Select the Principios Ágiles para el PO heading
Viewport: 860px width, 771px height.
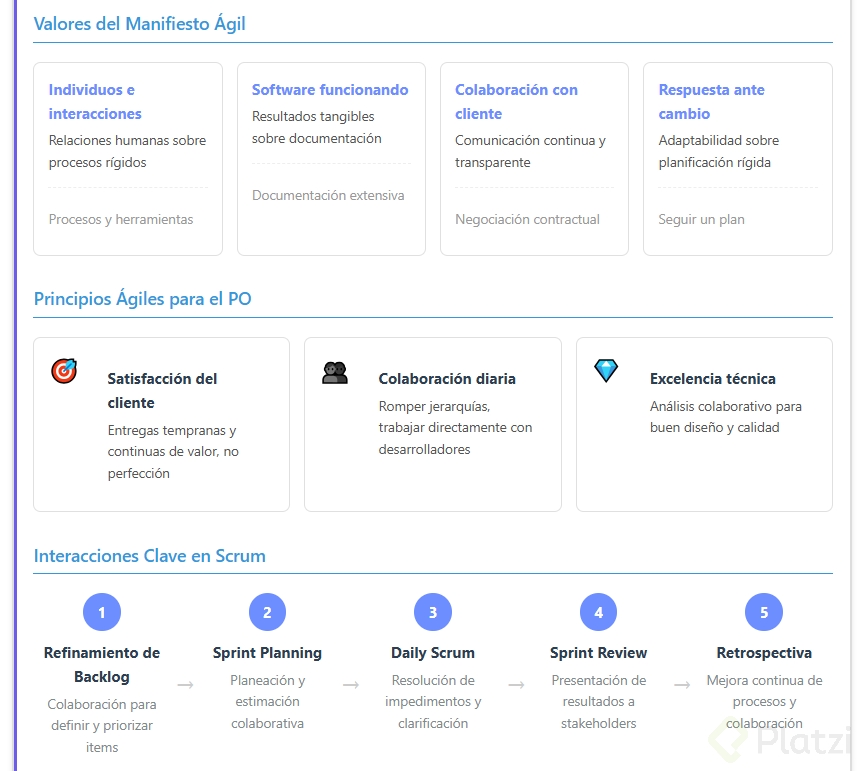[x=143, y=298]
